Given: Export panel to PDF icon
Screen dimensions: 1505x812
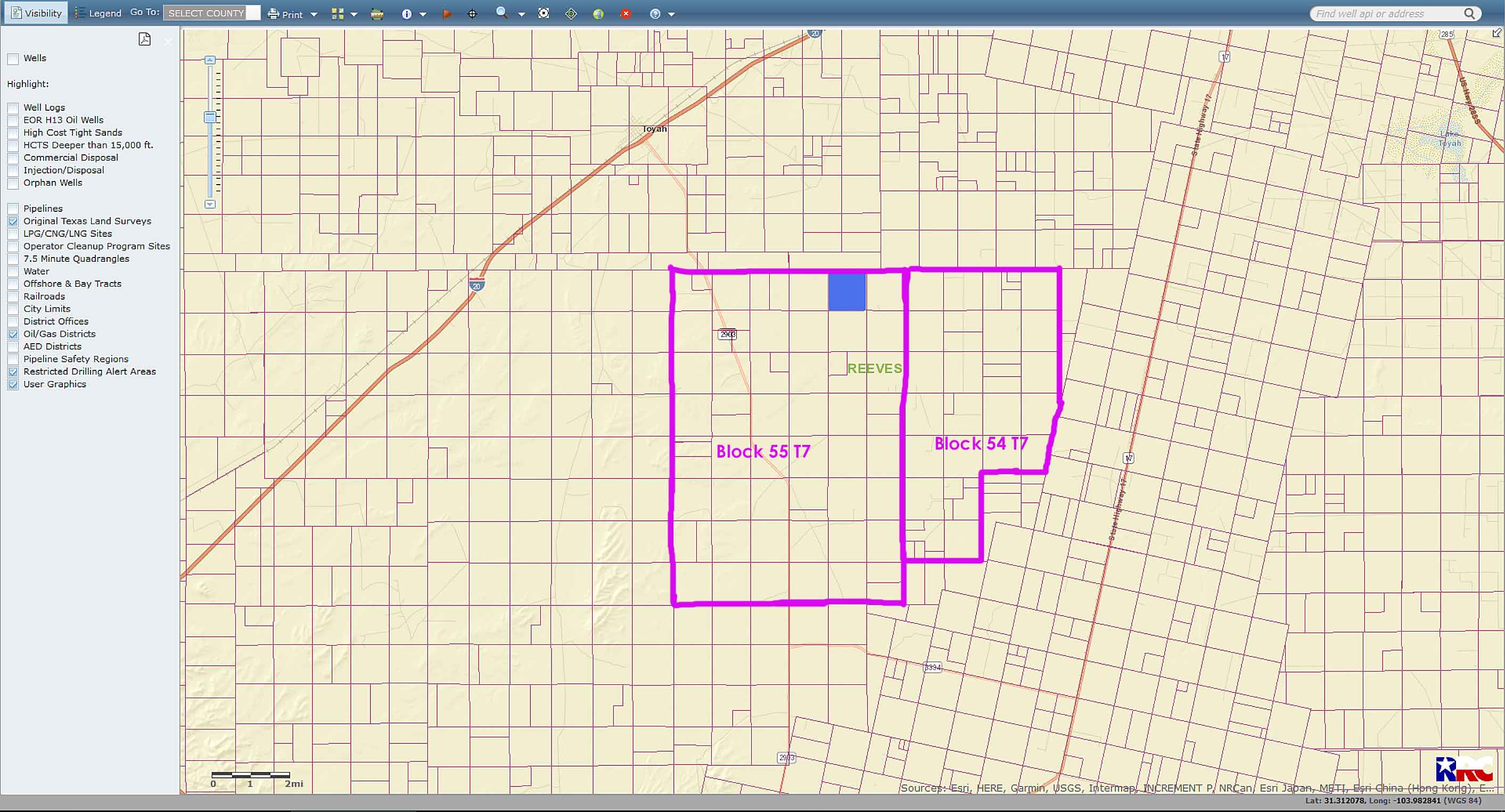Looking at the screenshot, I should tap(144, 39).
